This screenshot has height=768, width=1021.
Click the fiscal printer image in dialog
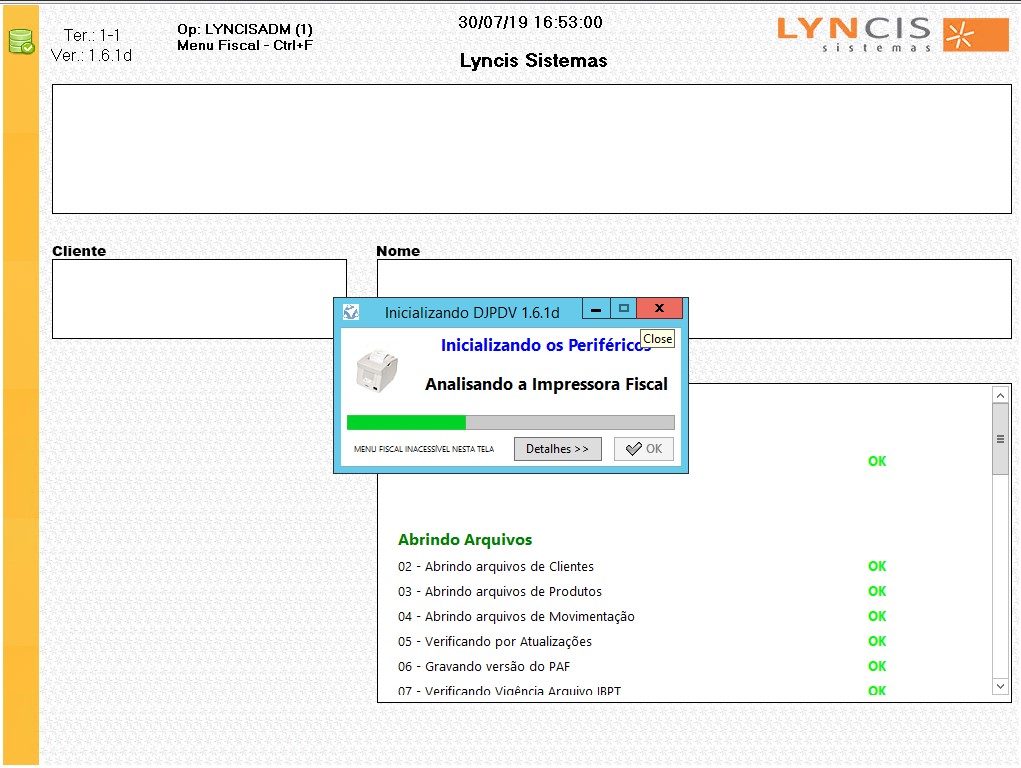pos(377,370)
